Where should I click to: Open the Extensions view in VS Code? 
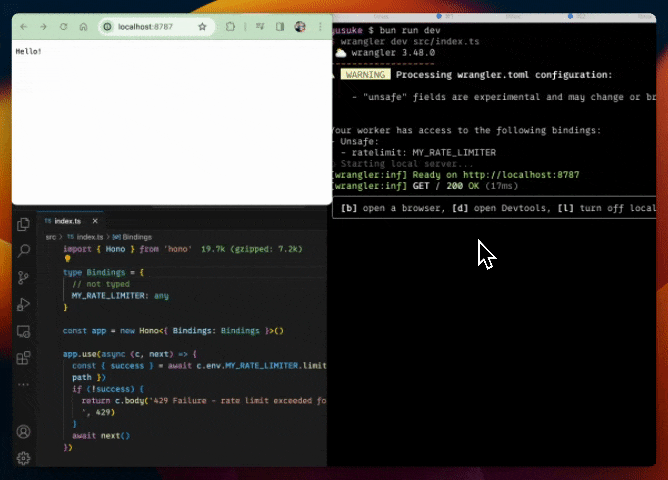[23, 358]
